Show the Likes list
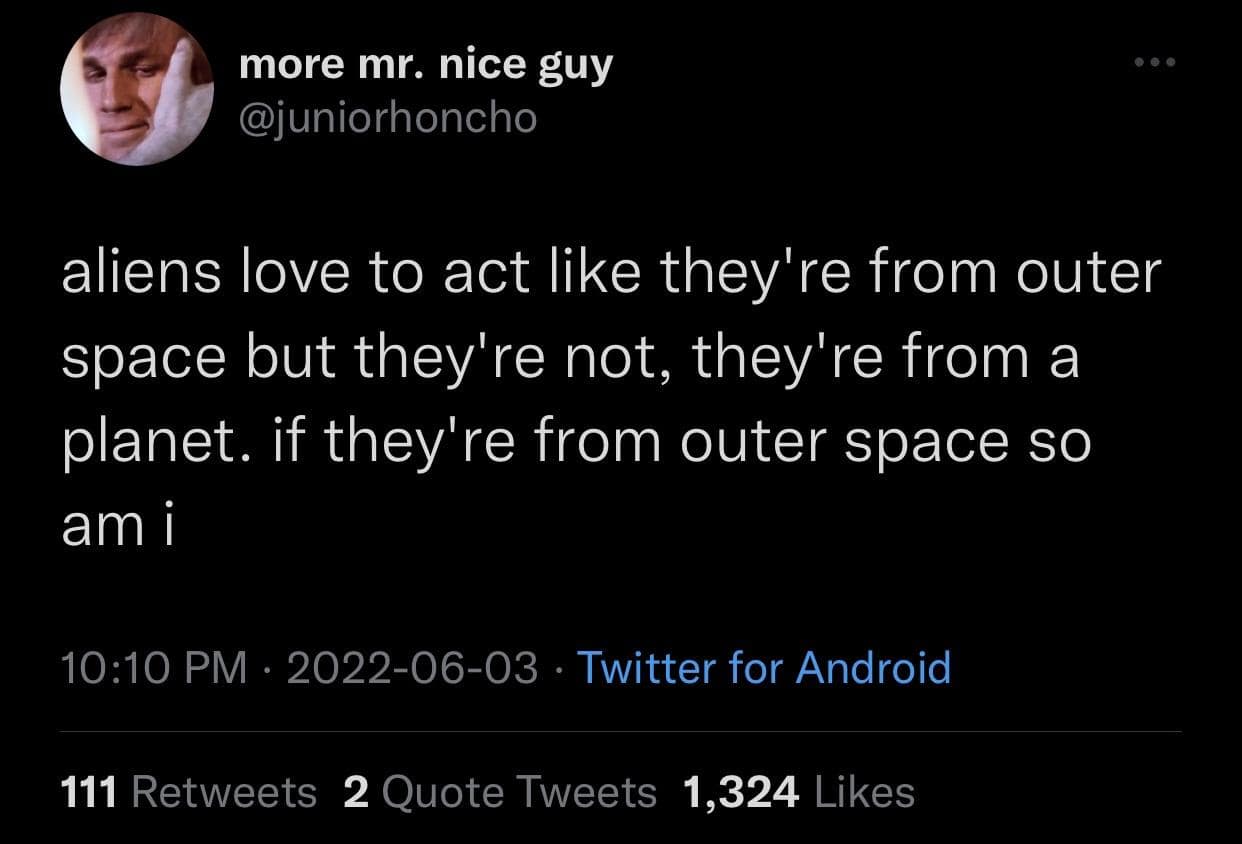Viewport: 1242px width, 844px height. pyautogui.click(x=865, y=792)
